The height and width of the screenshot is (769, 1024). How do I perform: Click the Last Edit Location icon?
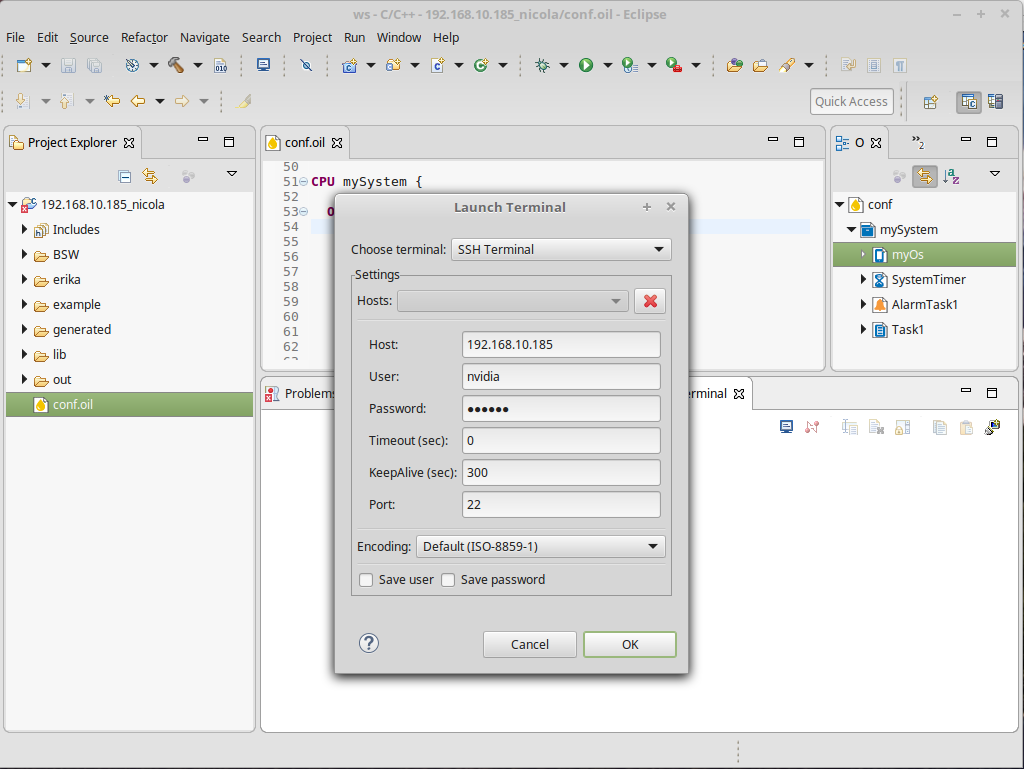pyautogui.click(x=112, y=101)
